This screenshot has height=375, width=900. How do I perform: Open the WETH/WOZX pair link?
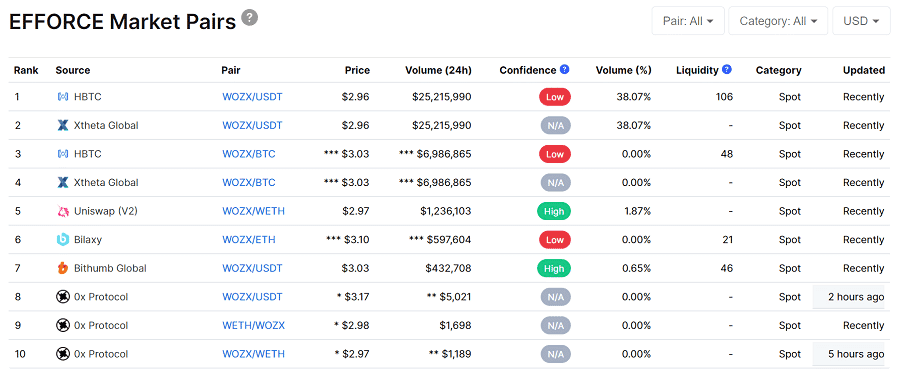coord(253,326)
